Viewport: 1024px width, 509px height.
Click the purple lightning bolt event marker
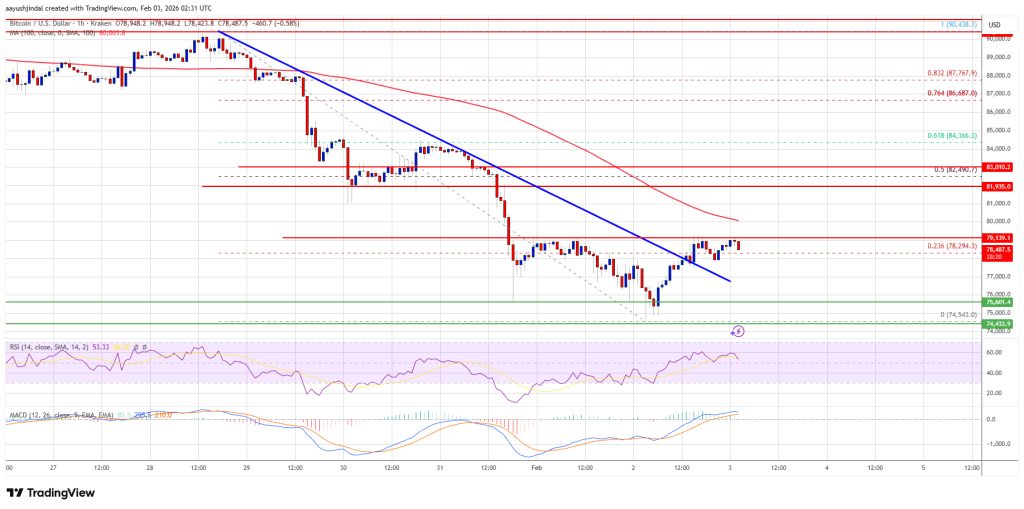point(738,331)
